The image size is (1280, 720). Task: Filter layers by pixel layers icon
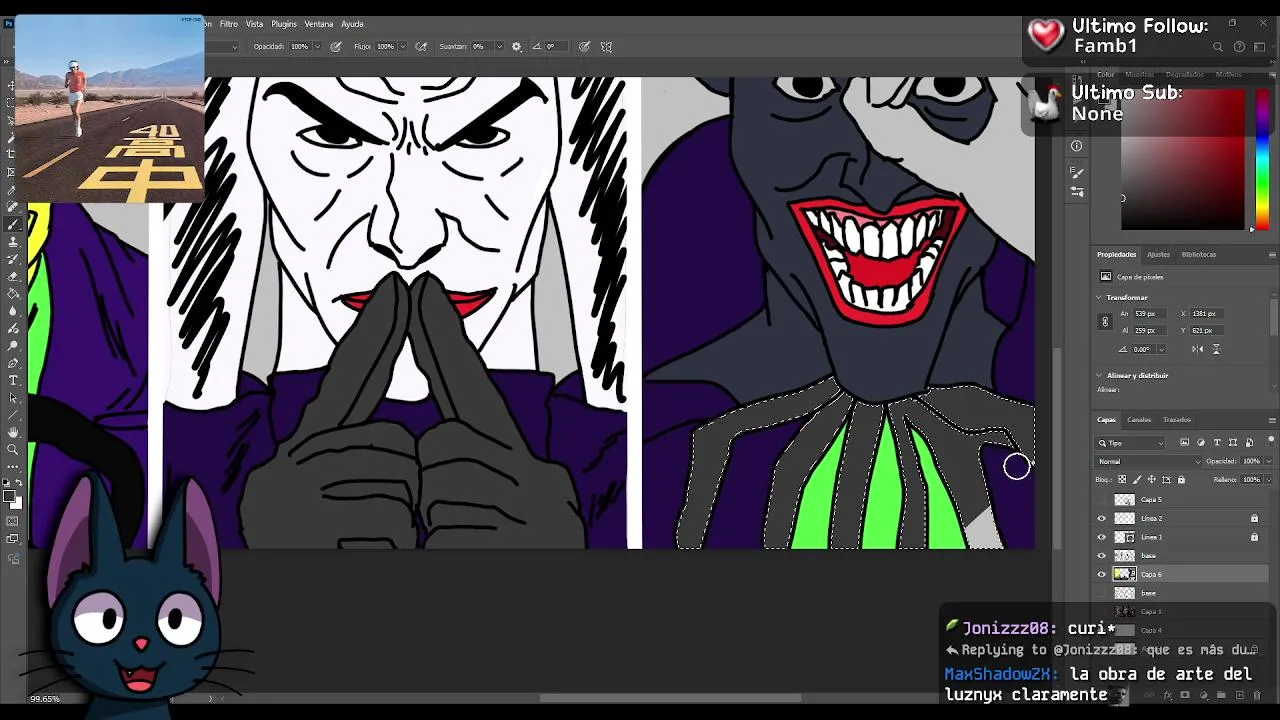coord(1185,442)
